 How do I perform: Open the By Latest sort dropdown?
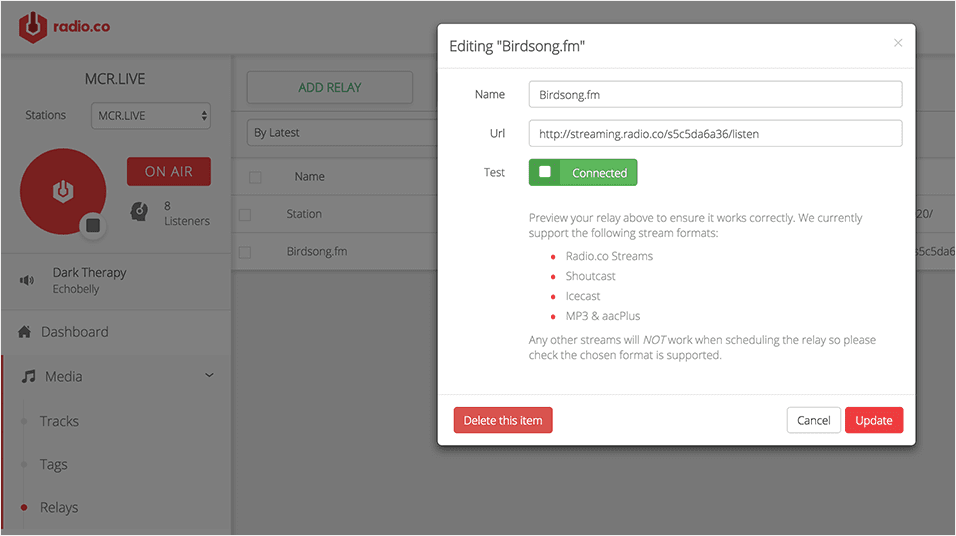point(340,133)
